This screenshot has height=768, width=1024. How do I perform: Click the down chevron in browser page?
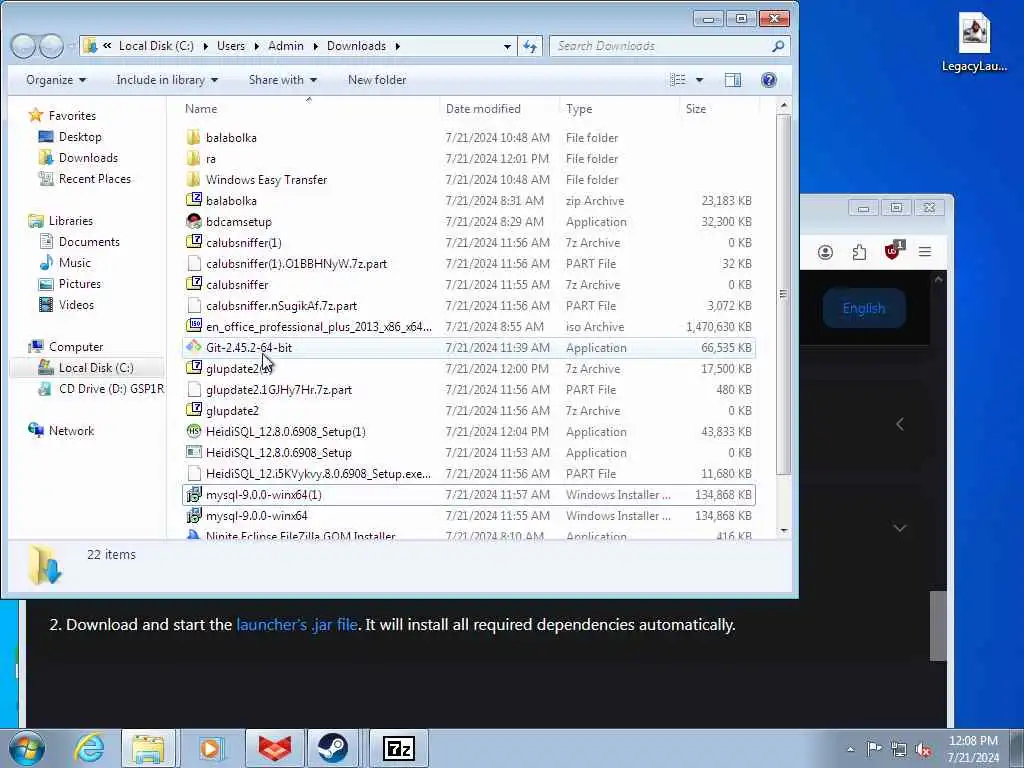[900, 528]
